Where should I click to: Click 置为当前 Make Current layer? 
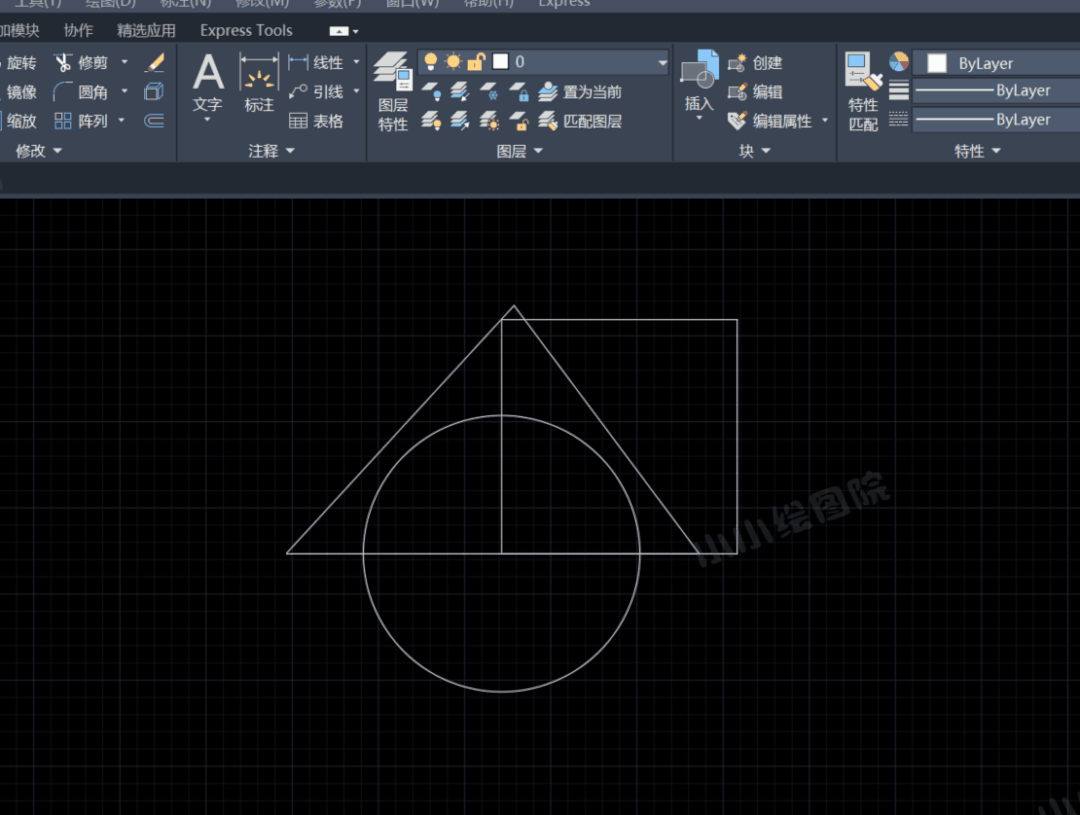[580, 92]
